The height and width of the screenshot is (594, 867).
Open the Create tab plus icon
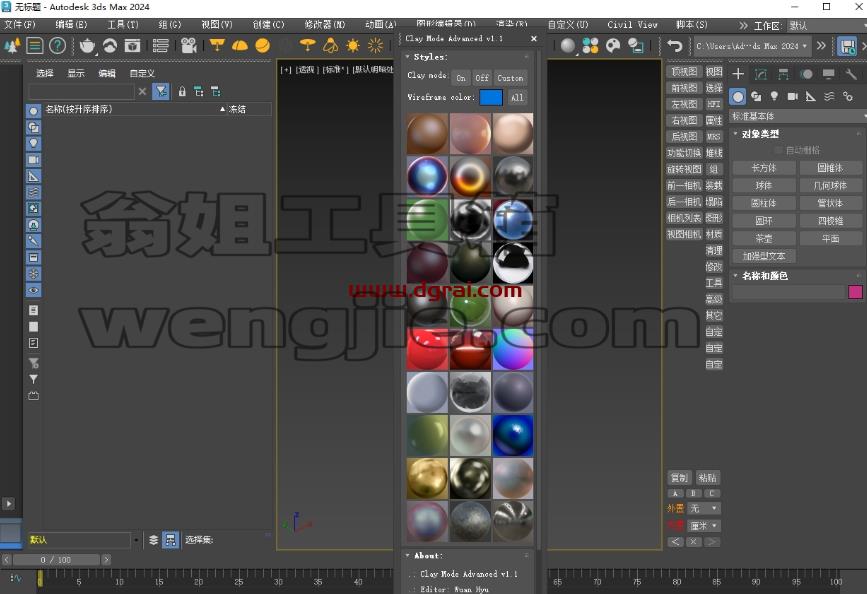(x=738, y=74)
